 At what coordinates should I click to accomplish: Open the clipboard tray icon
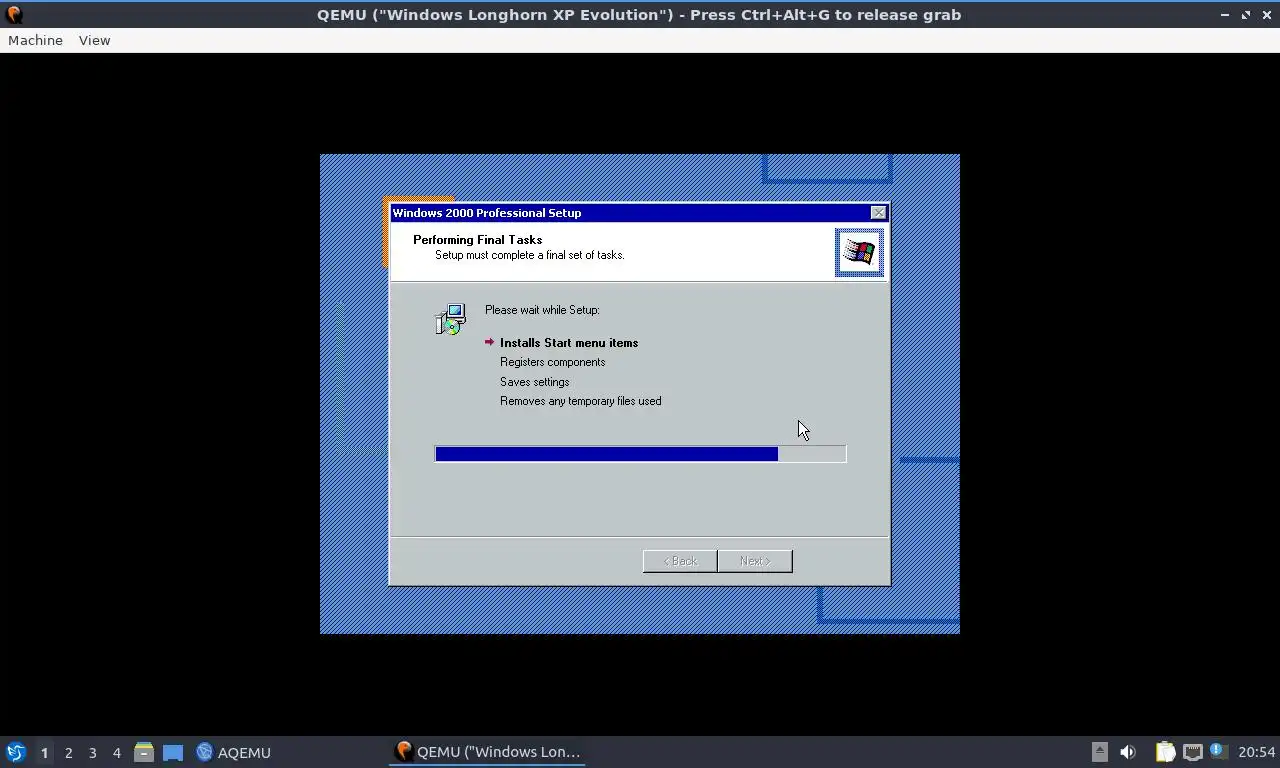(1165, 752)
